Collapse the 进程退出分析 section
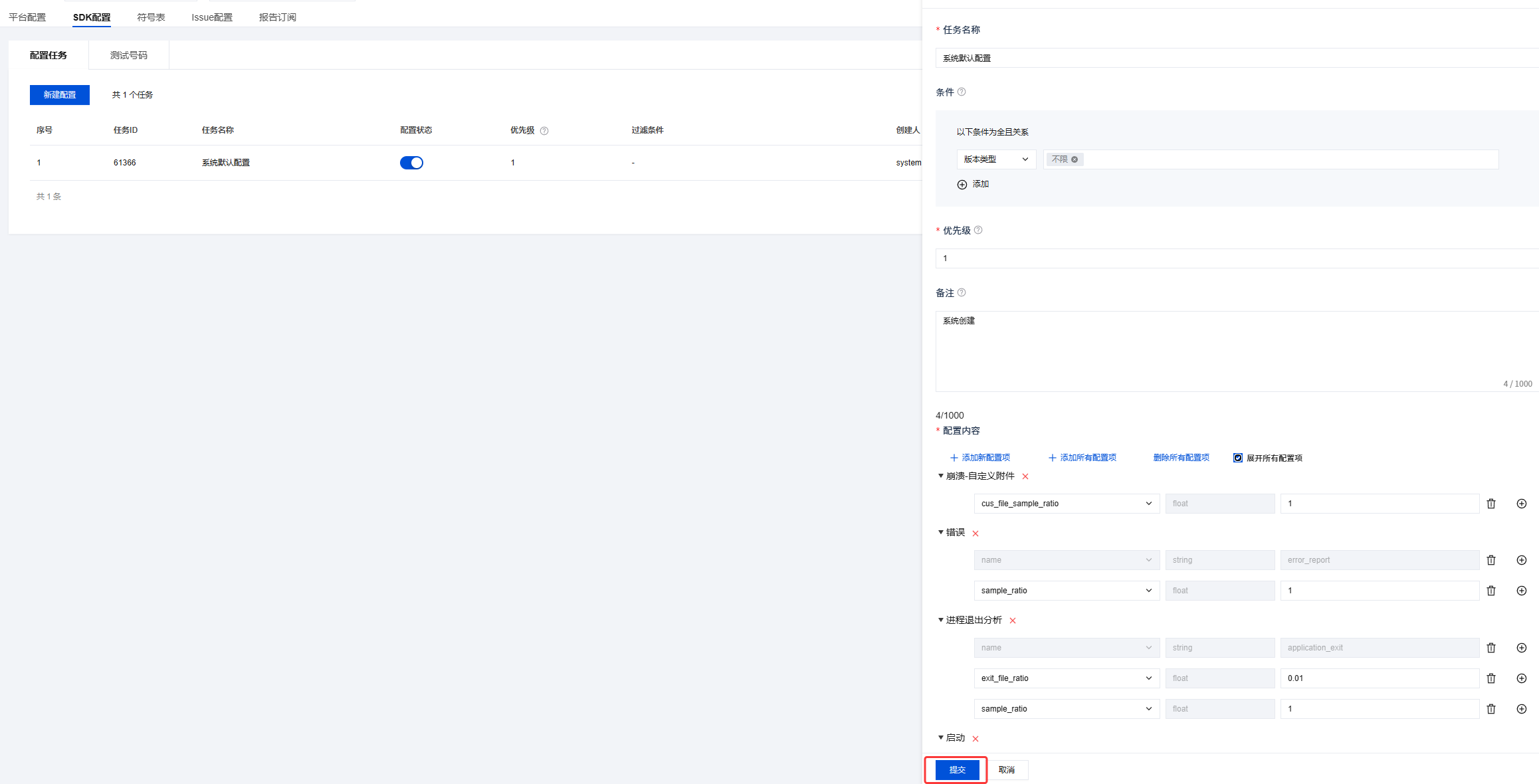Viewport: 1539px width, 784px height. tap(940, 620)
